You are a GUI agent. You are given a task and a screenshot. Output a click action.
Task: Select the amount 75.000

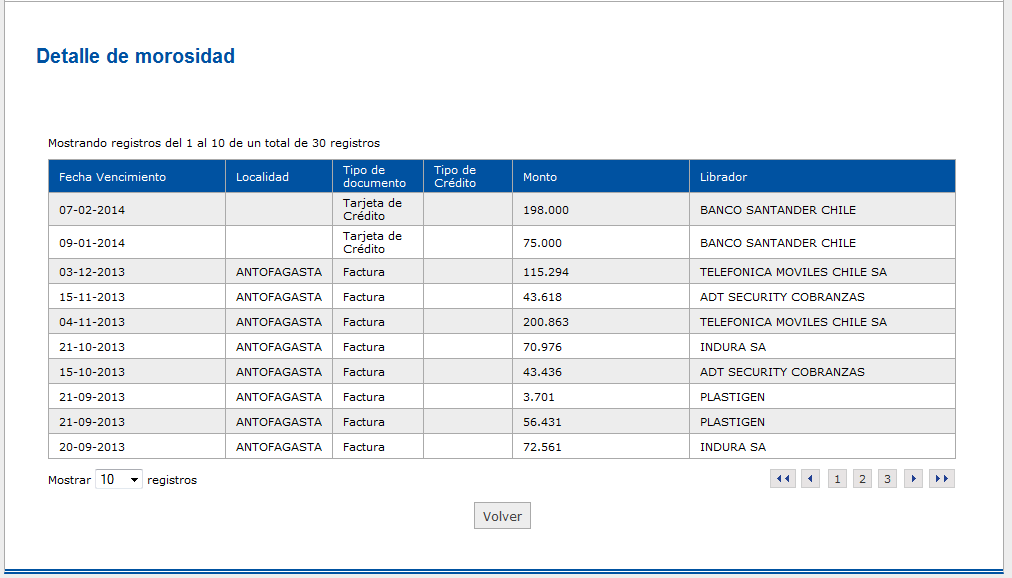tap(542, 243)
